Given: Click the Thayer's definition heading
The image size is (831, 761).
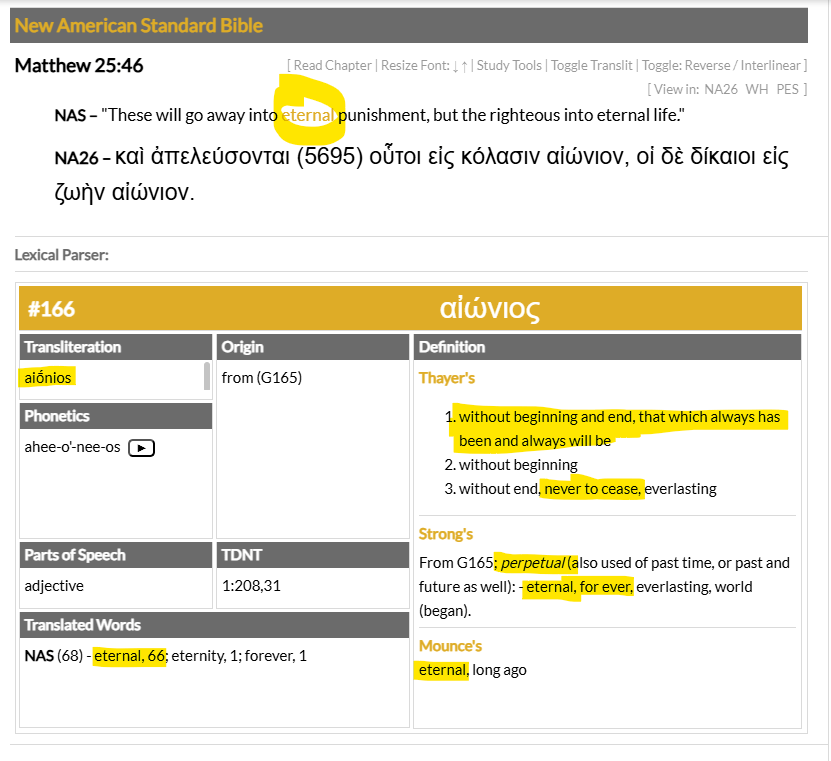Looking at the screenshot, I should (446, 378).
